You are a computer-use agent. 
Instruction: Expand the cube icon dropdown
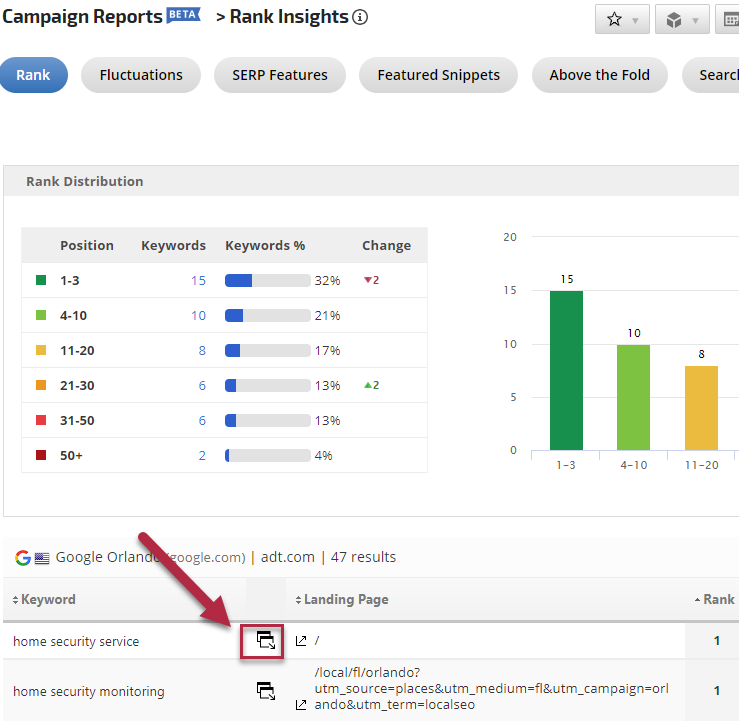click(x=682, y=19)
